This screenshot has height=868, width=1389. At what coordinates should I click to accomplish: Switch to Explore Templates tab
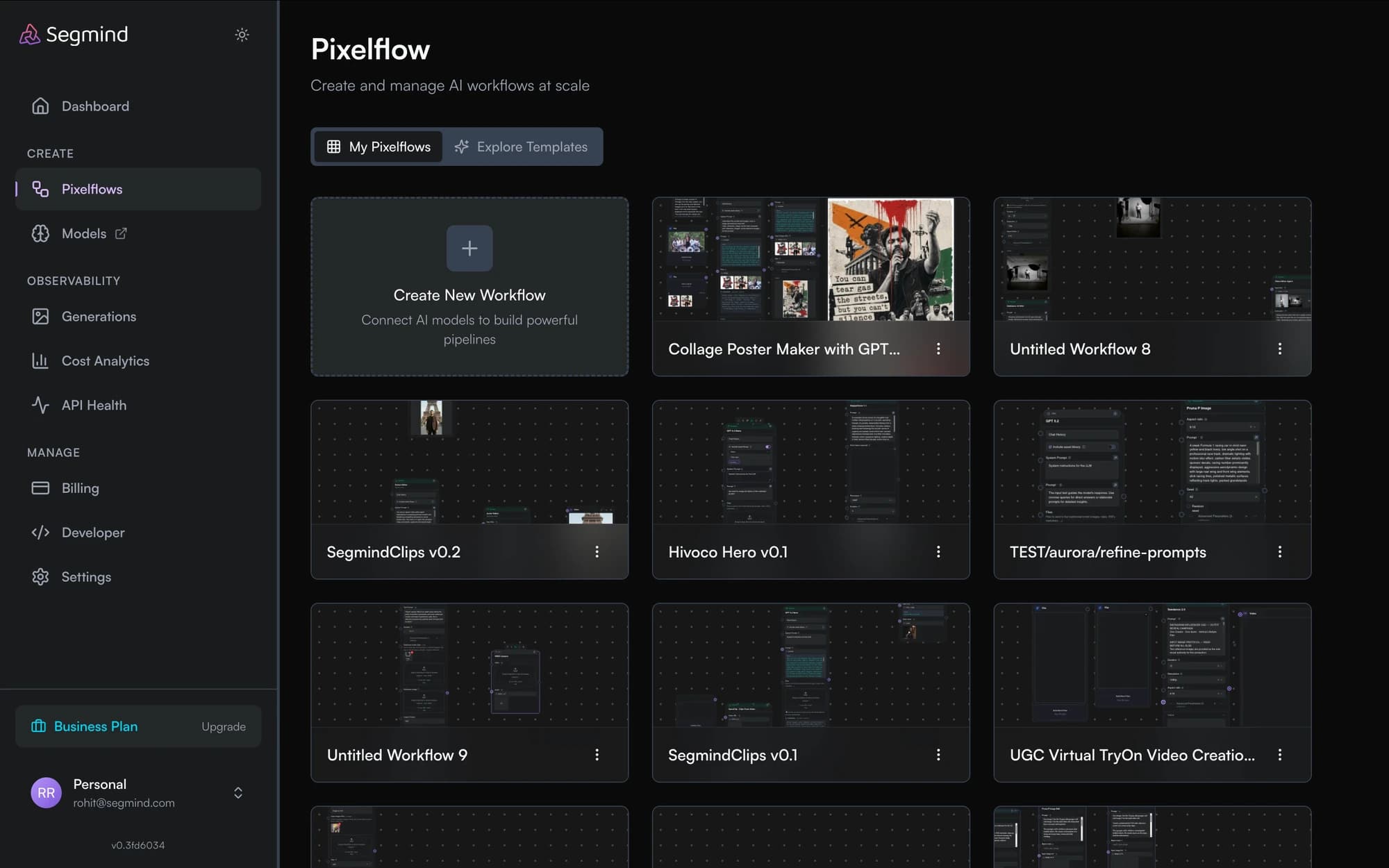(x=521, y=147)
